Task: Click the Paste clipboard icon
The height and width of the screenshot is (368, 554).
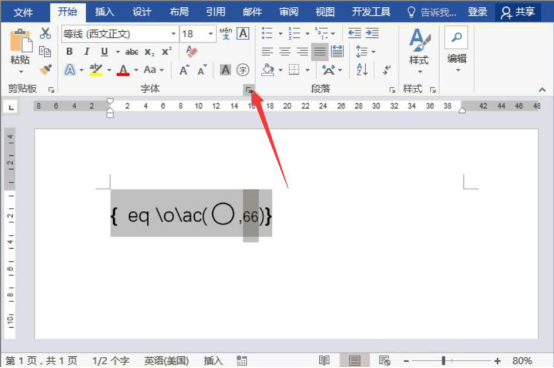Action: click(x=20, y=40)
